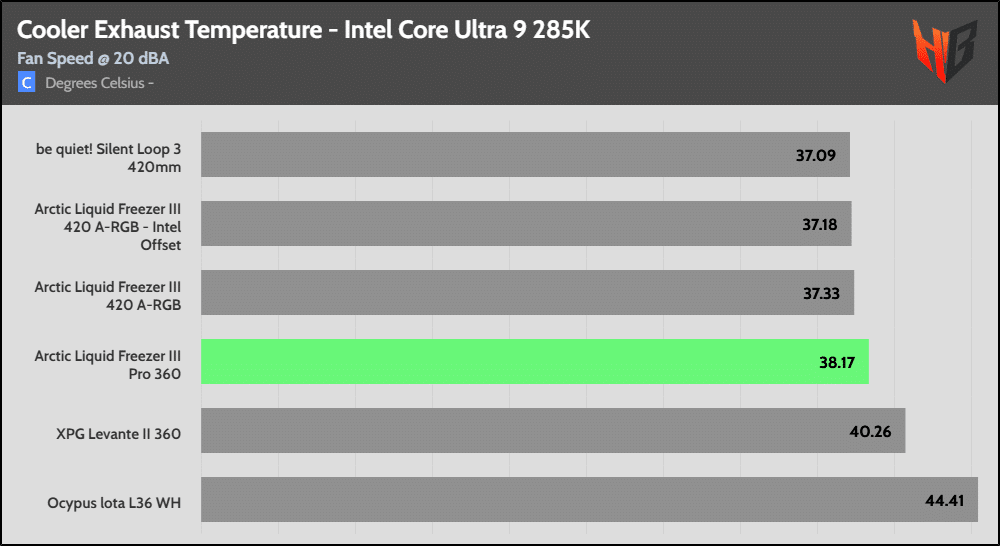Click the 40.26 value label
Image resolution: width=1000 pixels, height=546 pixels.
click(873, 431)
